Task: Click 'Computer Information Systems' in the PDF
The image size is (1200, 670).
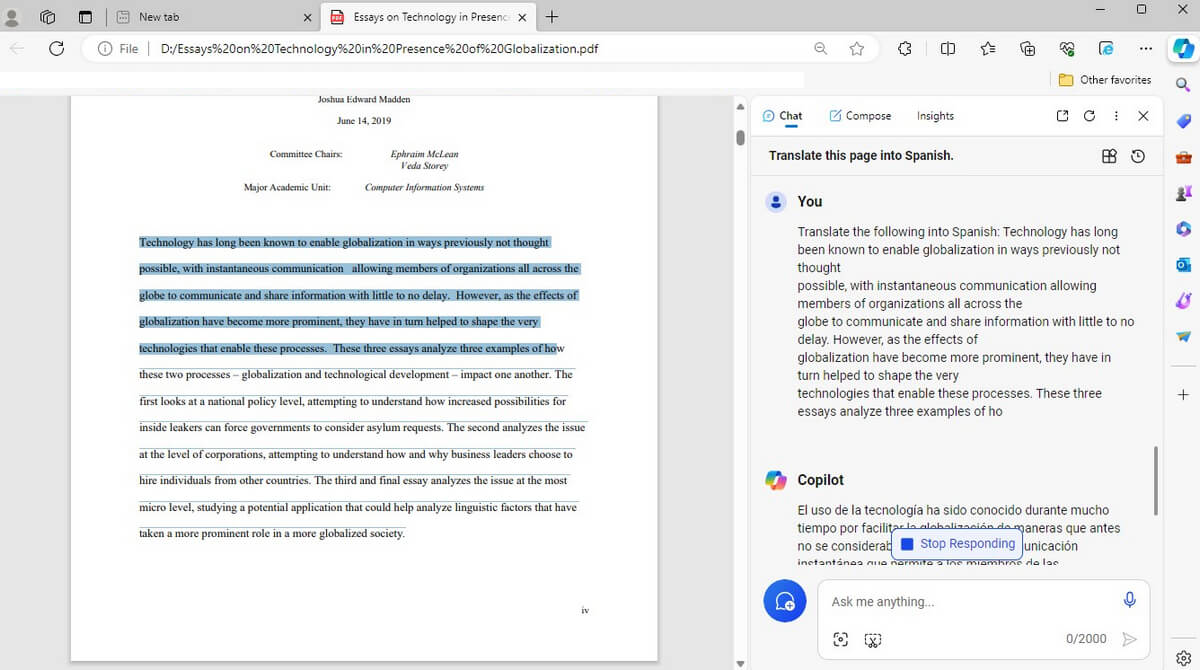Action: (x=424, y=187)
